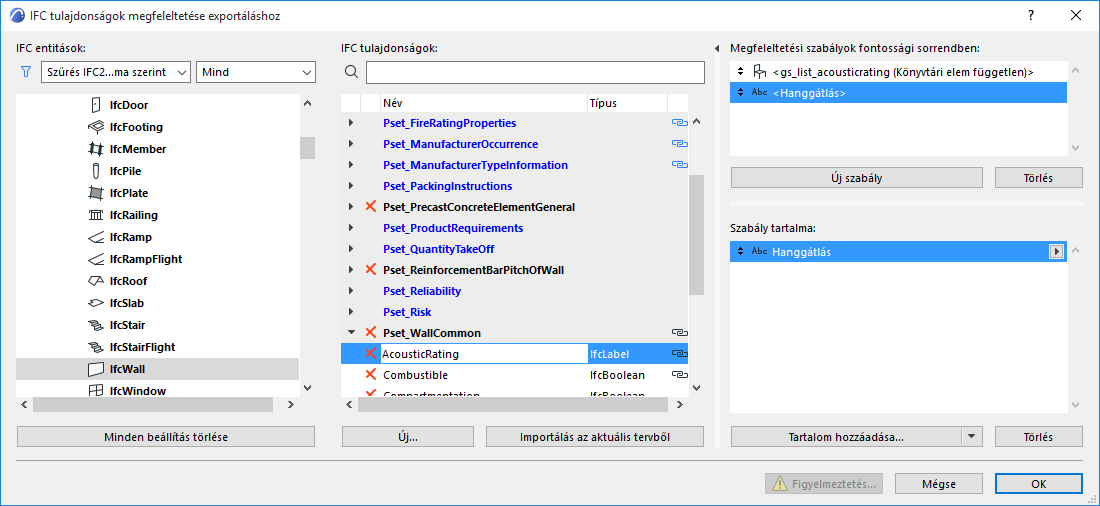The width and height of the screenshot is (1100, 506).
Task: Click the Új szabály button
Action: [857, 178]
